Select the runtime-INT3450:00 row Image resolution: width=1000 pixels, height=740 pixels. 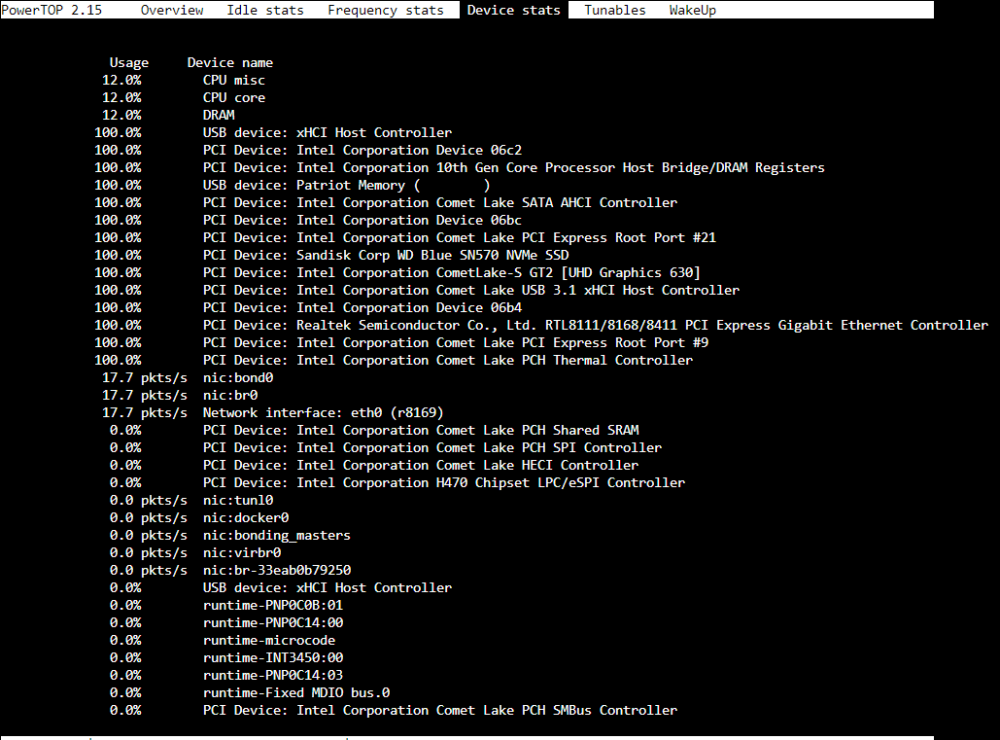click(x=226, y=658)
